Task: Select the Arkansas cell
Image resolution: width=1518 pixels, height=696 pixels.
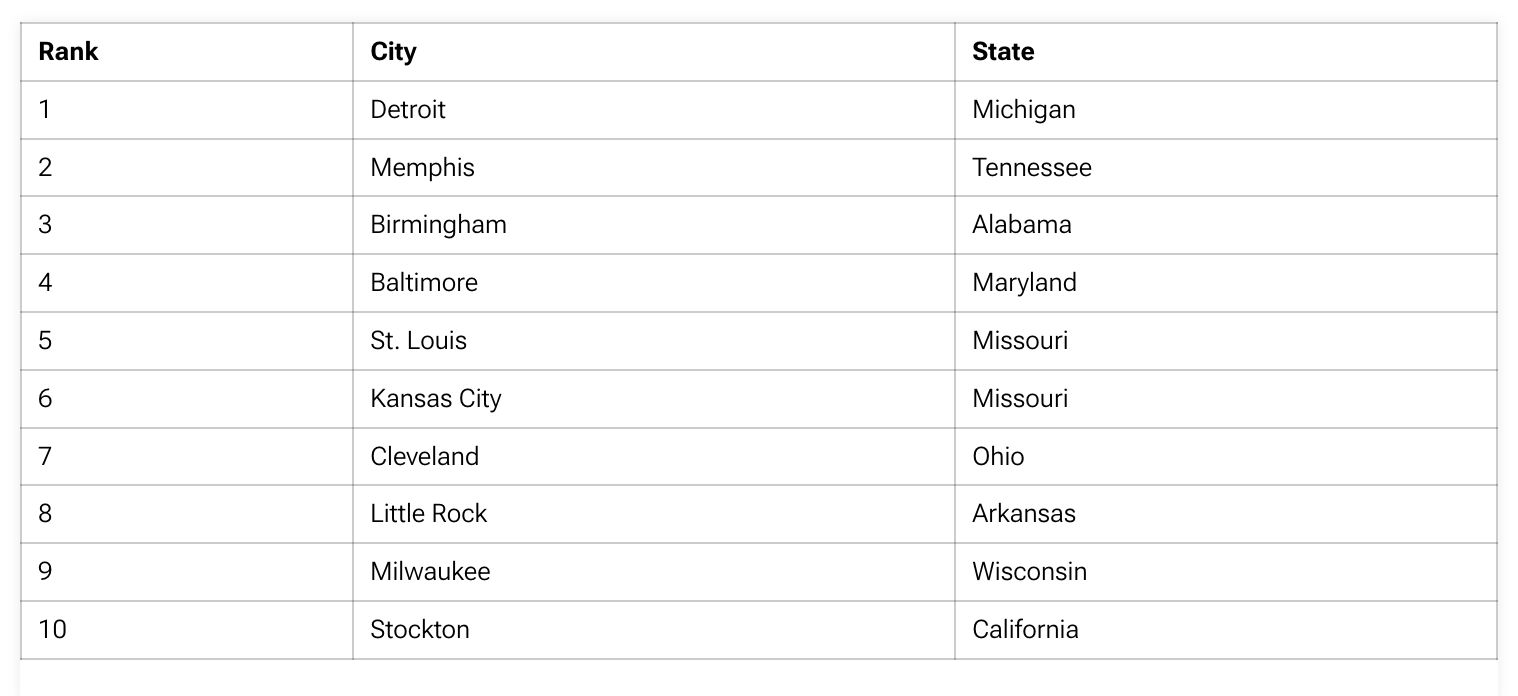Action: [1024, 513]
